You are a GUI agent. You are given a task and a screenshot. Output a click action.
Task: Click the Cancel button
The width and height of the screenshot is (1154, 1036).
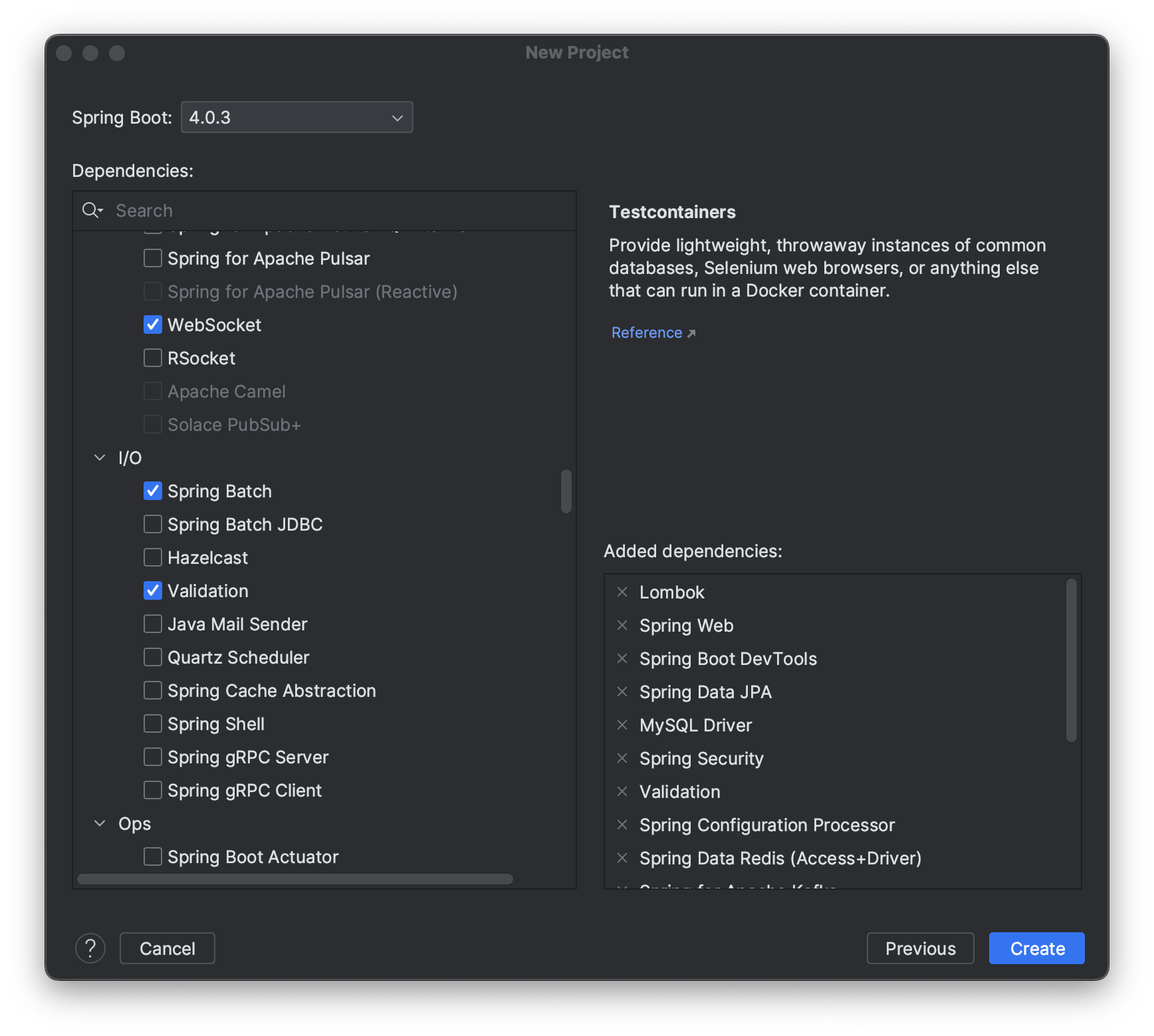(168, 948)
